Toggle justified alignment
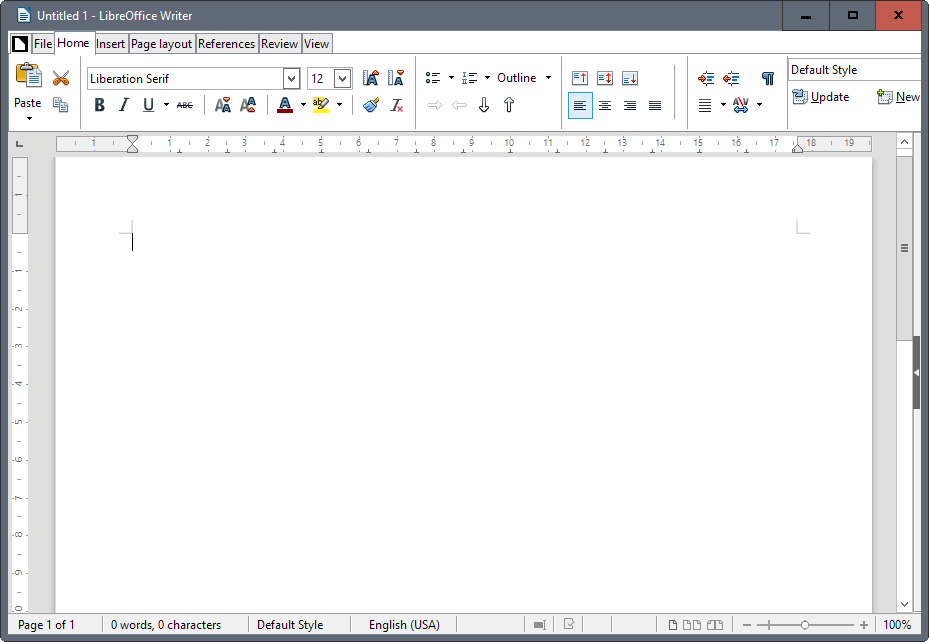Screen dimensions: 929x642 [x=655, y=105]
